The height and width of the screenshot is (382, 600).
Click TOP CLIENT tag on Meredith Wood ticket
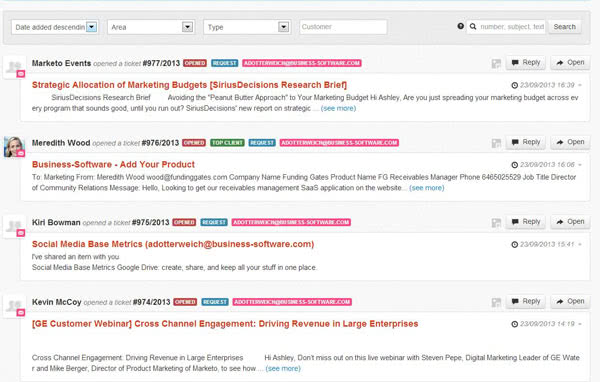(x=227, y=143)
